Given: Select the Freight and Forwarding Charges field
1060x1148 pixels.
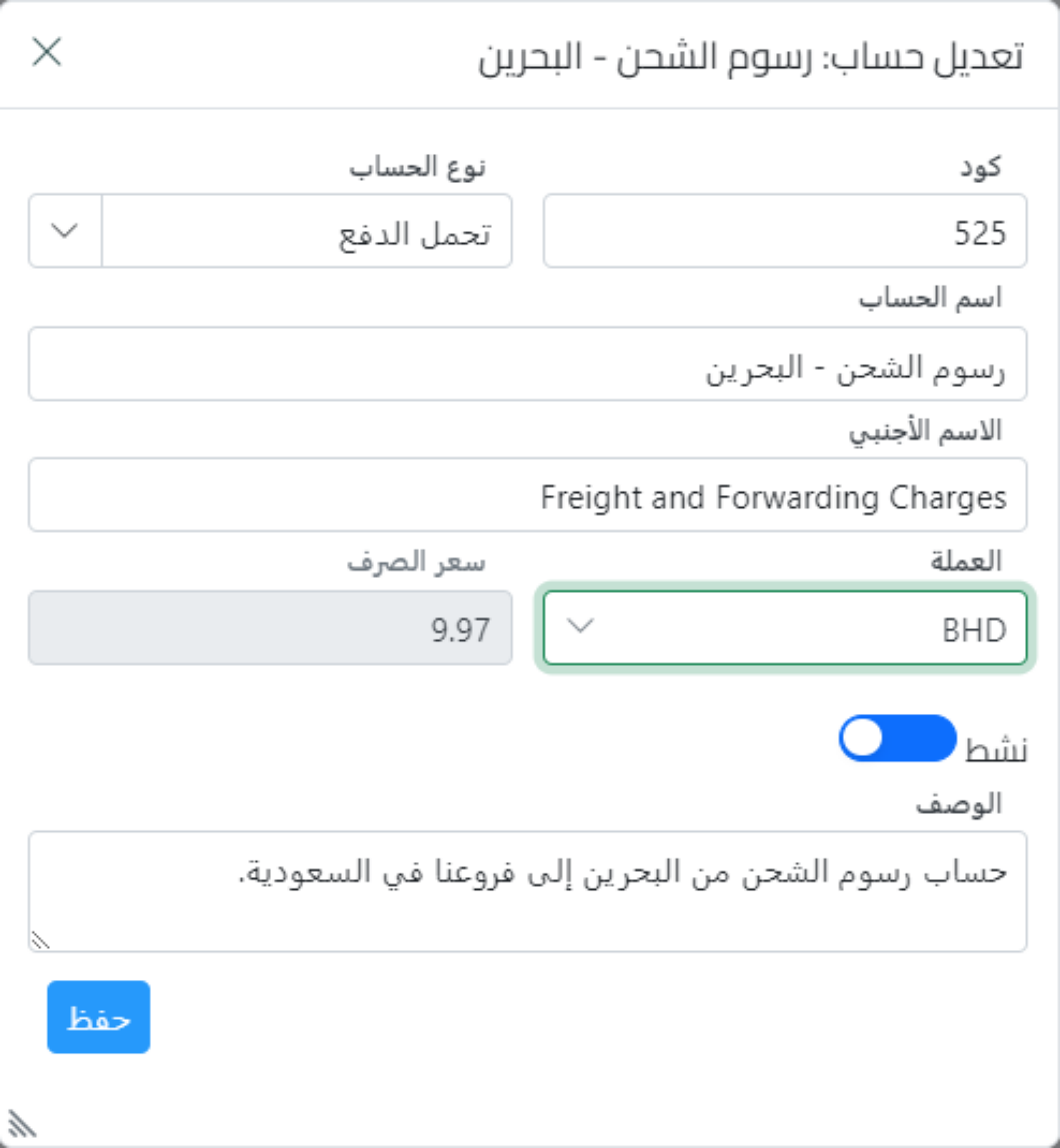Looking at the screenshot, I should pyautogui.click(x=529, y=494).
